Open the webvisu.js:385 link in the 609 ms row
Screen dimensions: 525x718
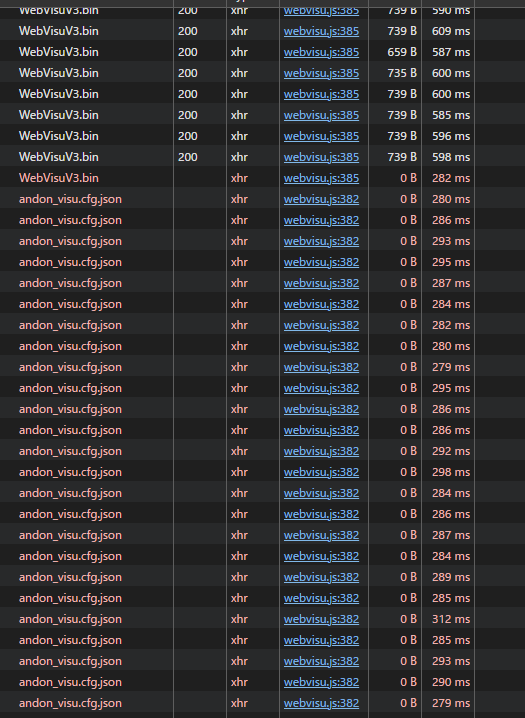point(321,31)
